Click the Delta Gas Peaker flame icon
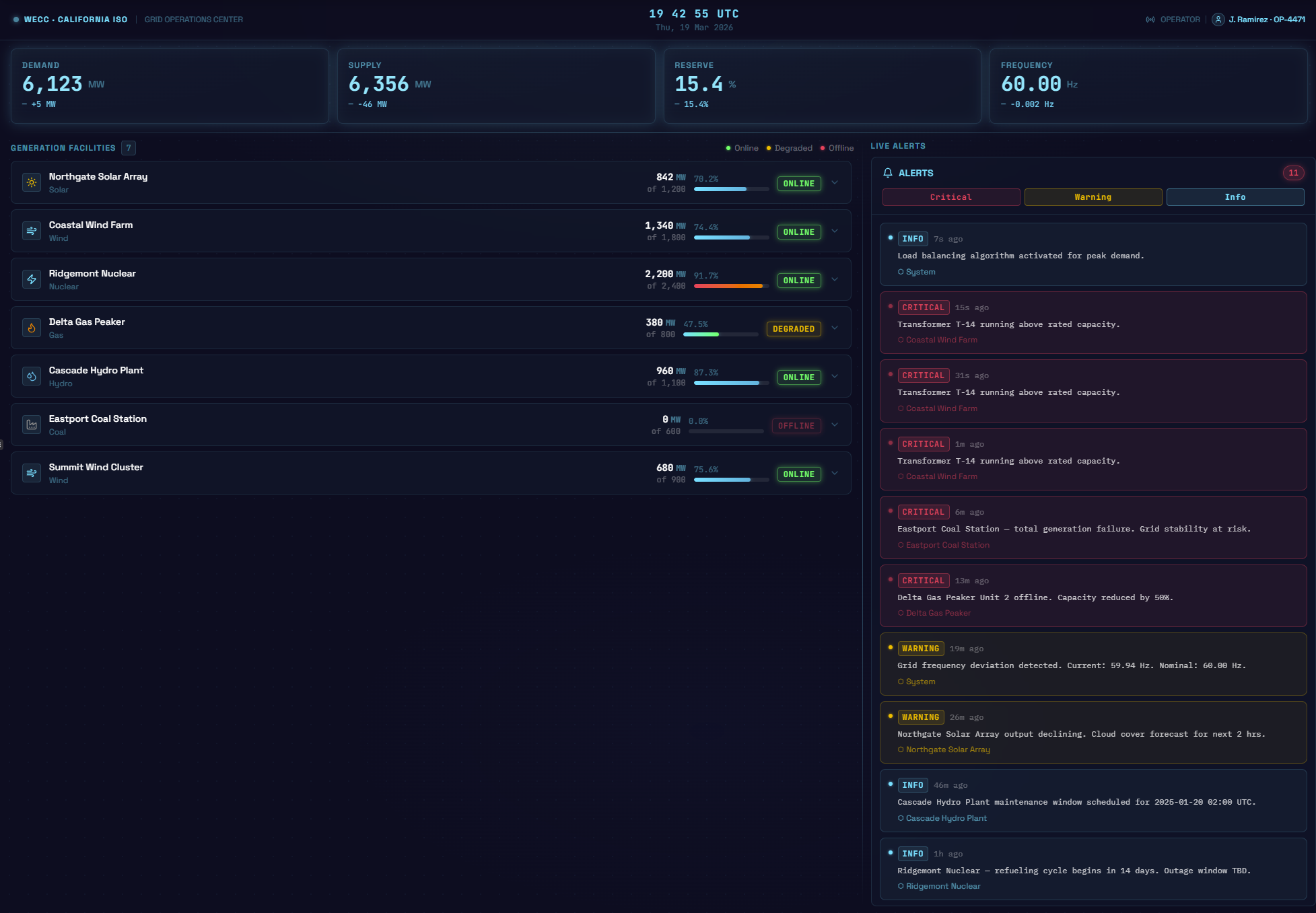Image resolution: width=1316 pixels, height=913 pixels. tap(32, 328)
